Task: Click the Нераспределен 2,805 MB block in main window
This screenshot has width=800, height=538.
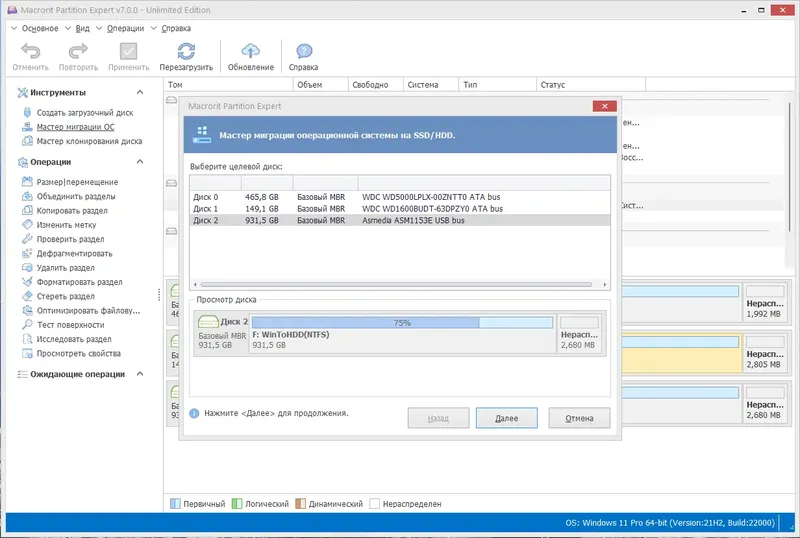Action: (764, 352)
